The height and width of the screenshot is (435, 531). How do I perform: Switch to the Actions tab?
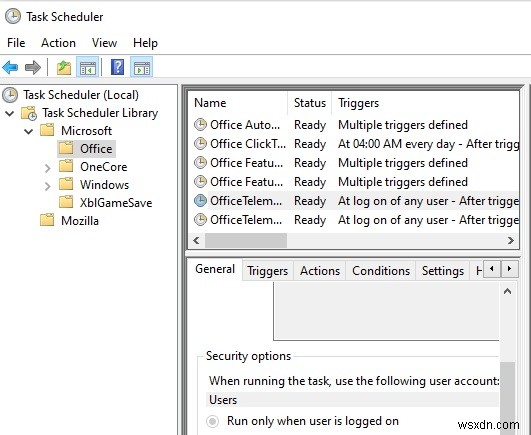[x=320, y=271]
